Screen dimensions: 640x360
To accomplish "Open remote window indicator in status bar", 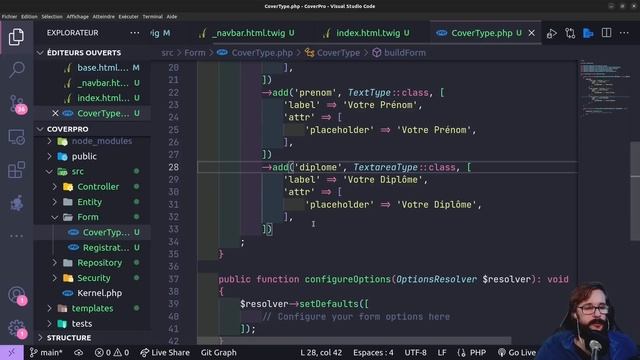I will click(11, 352).
